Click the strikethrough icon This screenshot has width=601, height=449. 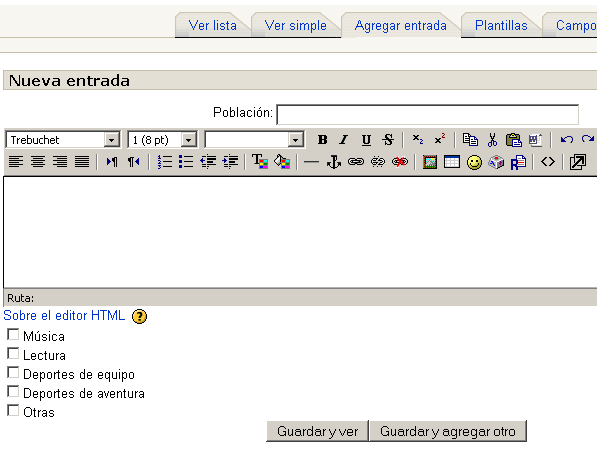point(388,140)
